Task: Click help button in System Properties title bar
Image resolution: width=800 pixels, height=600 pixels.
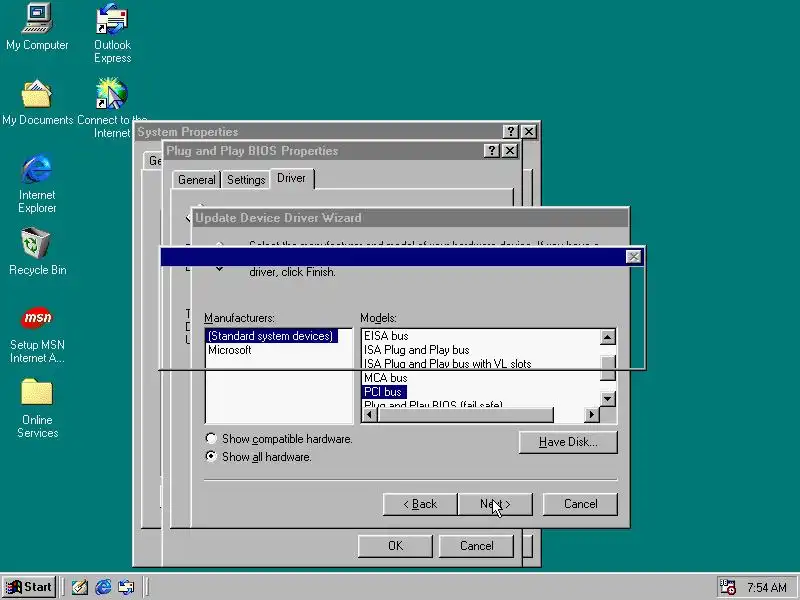Action: (x=511, y=132)
